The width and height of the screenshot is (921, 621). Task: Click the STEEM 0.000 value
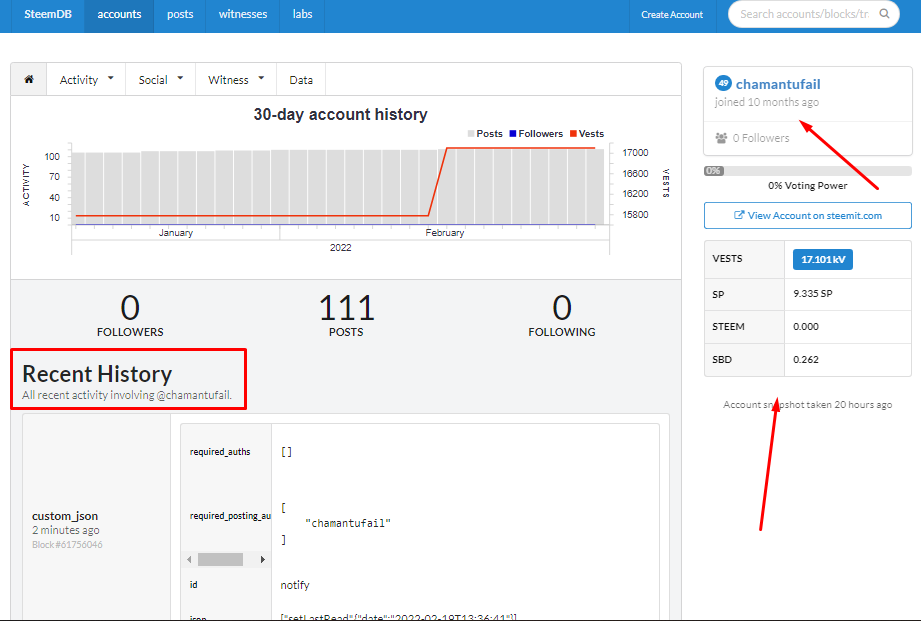[805, 327]
